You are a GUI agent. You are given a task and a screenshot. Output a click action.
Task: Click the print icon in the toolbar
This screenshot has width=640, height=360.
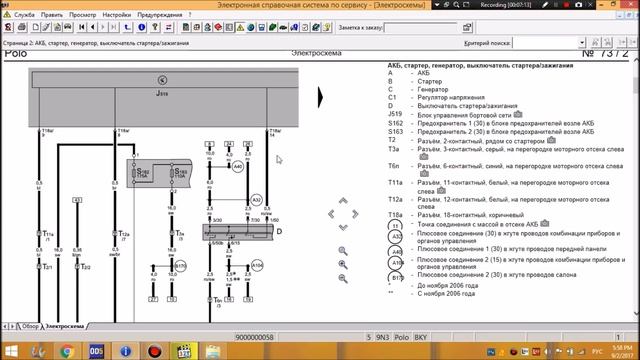pos(22,27)
